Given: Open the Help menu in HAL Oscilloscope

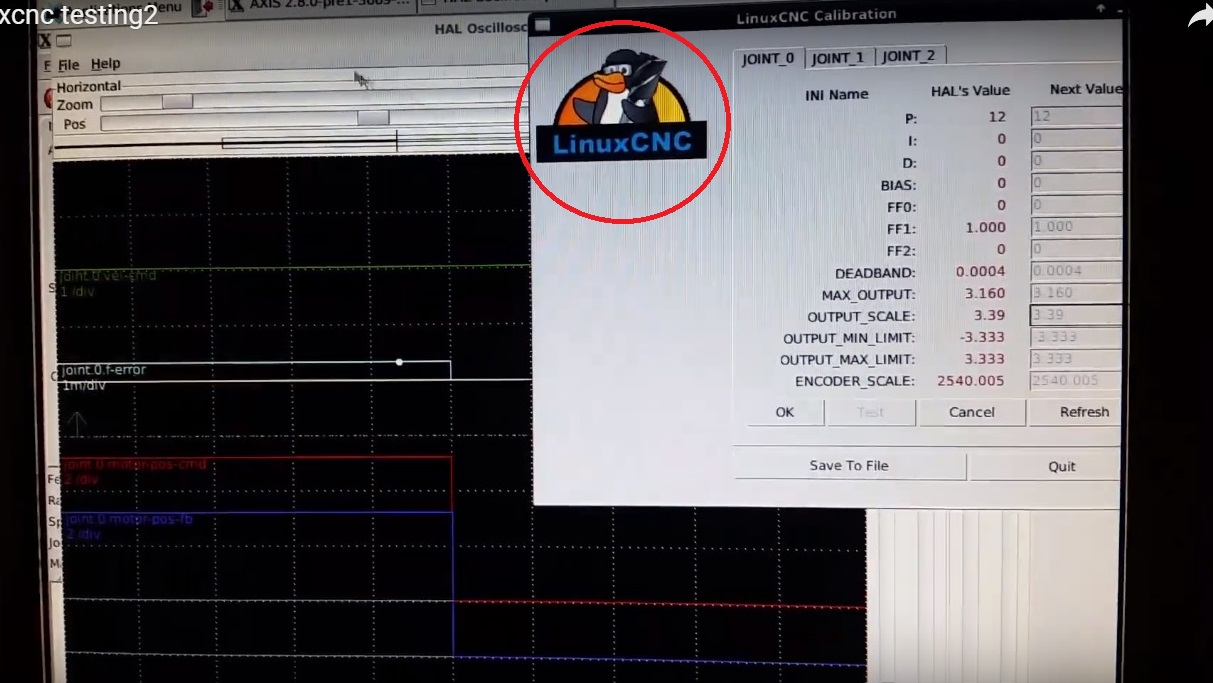Looking at the screenshot, I should (x=105, y=65).
